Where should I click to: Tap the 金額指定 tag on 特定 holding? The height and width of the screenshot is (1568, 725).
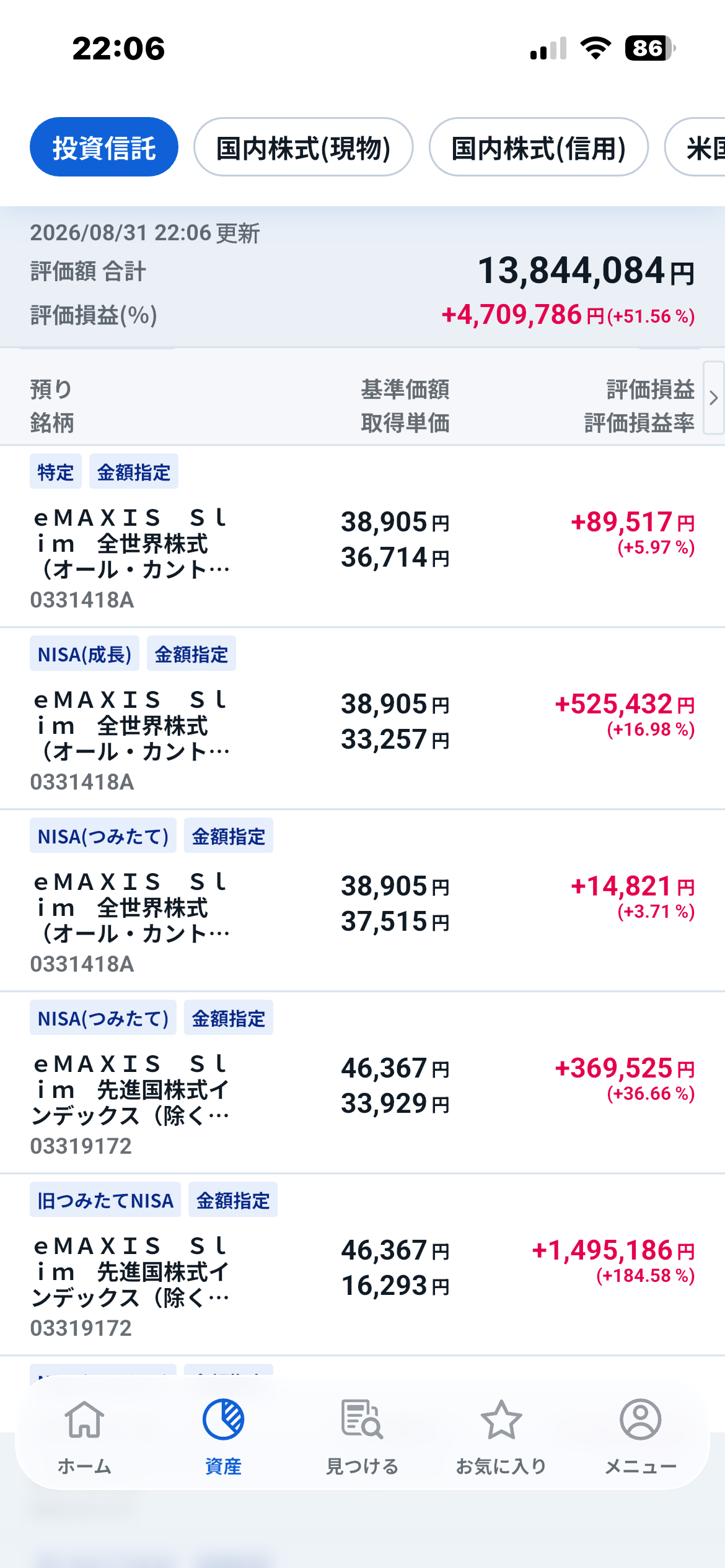pos(134,472)
